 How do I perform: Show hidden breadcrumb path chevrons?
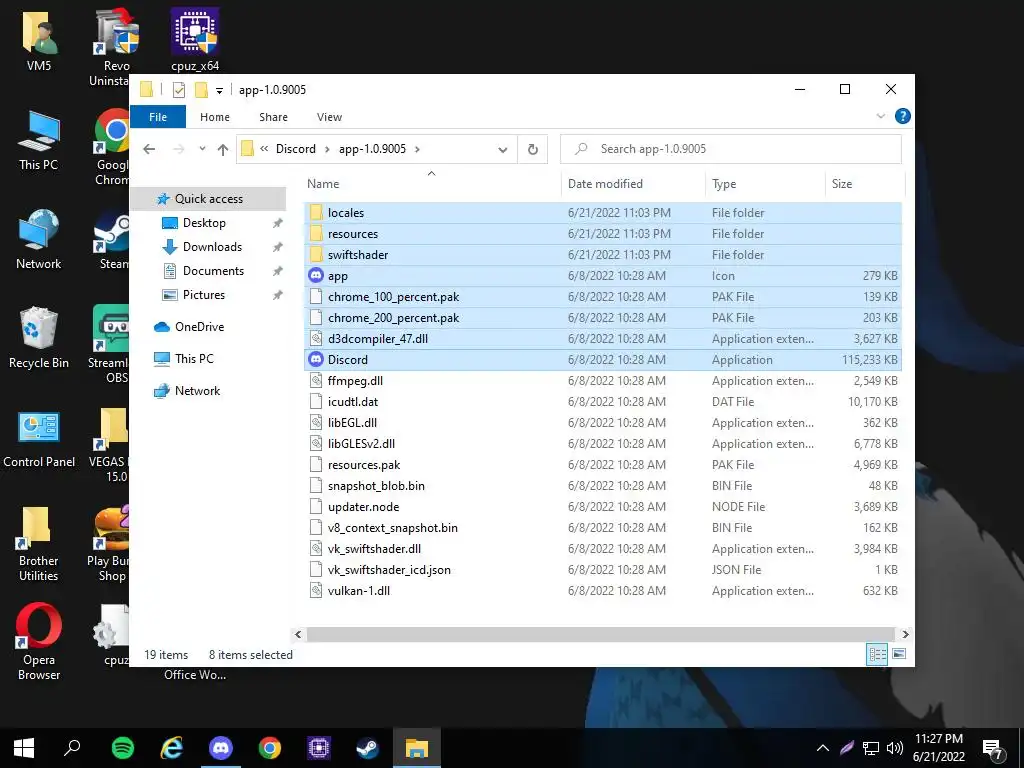[264, 149]
